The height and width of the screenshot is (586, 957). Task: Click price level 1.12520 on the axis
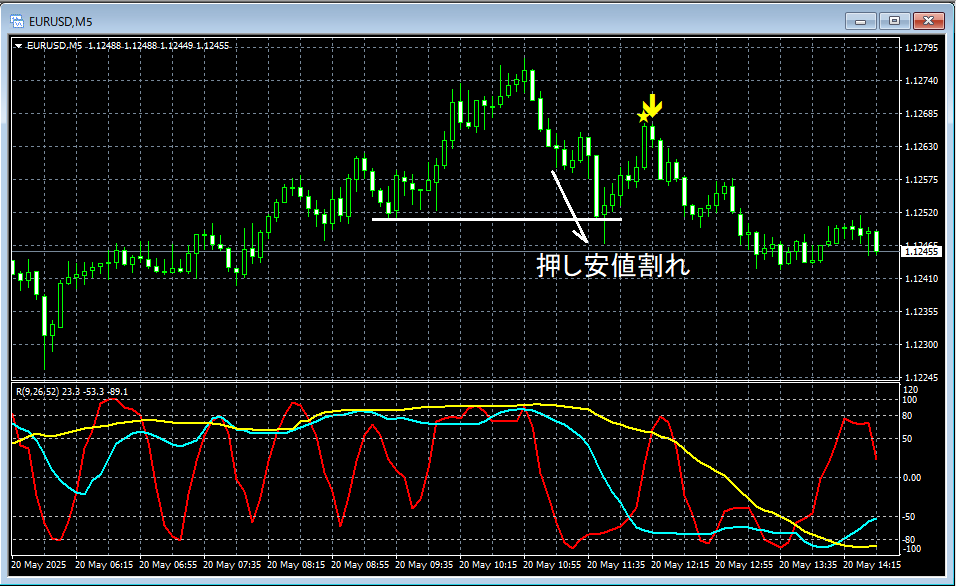(x=921, y=212)
